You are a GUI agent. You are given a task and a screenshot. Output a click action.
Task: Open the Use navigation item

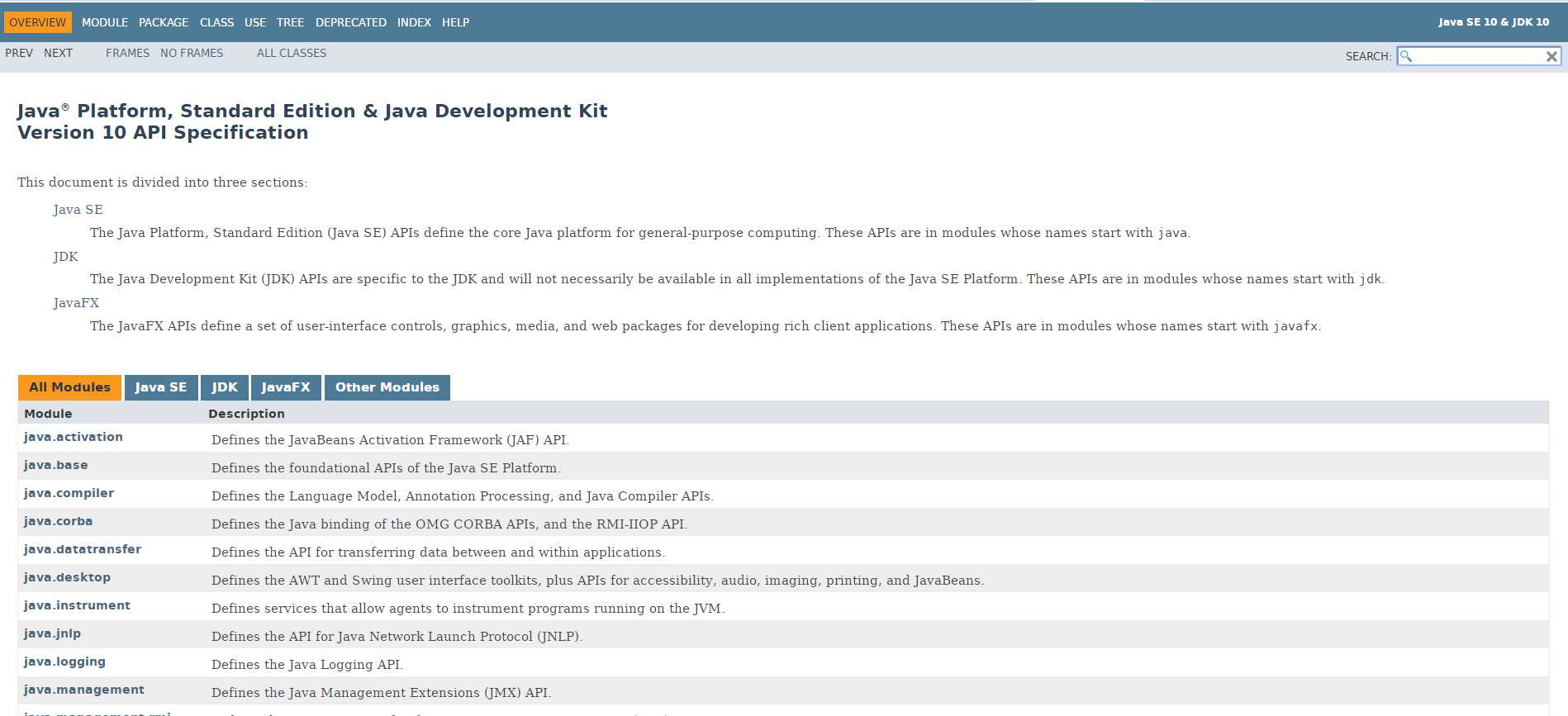(x=255, y=22)
